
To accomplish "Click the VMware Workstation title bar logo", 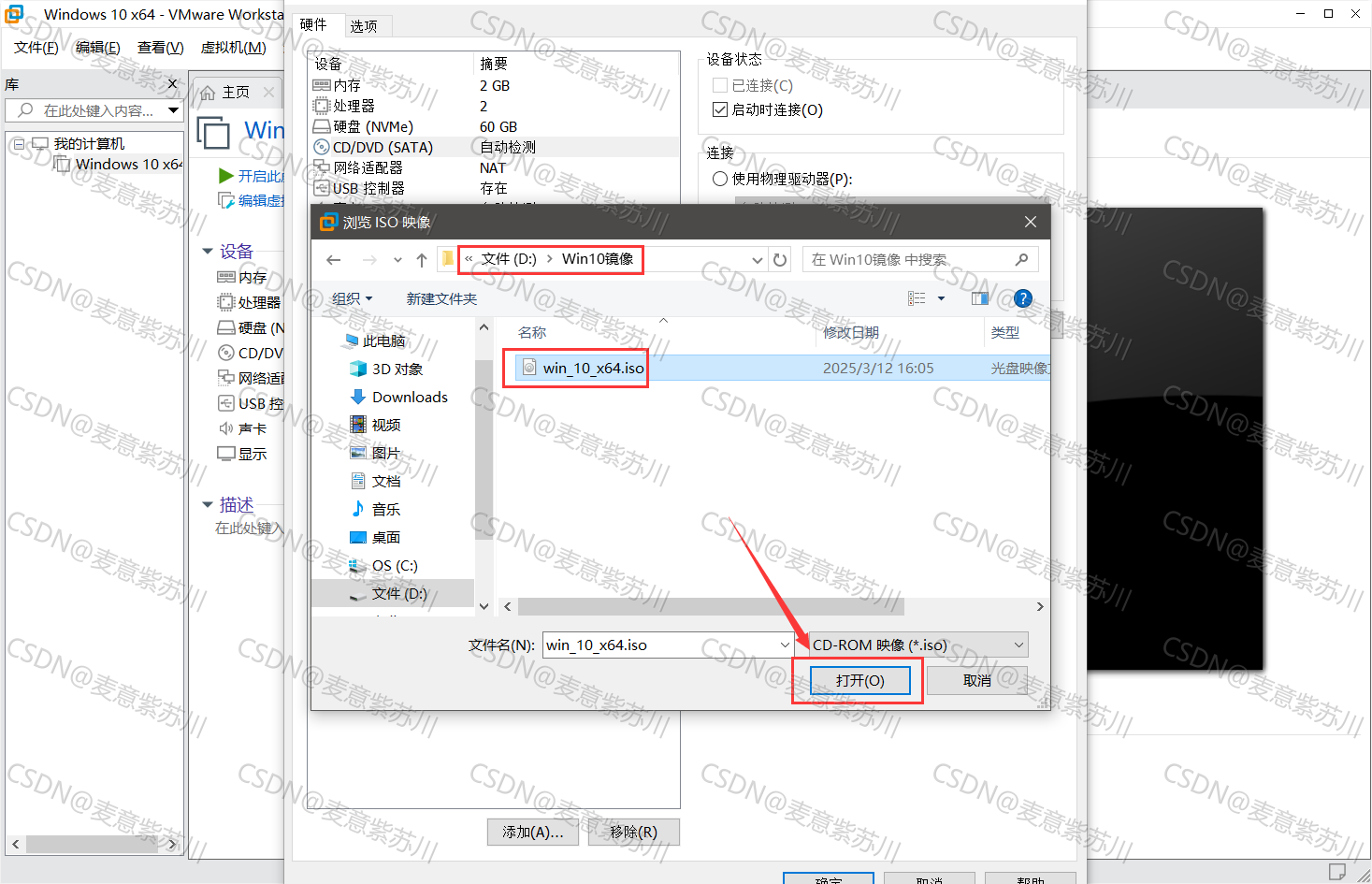I will (x=15, y=14).
